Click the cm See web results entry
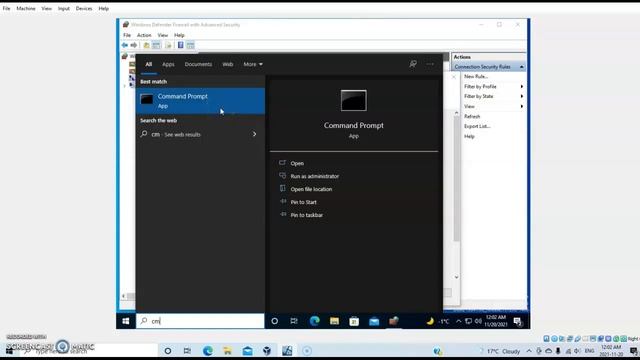640x360 pixels. tap(200, 134)
